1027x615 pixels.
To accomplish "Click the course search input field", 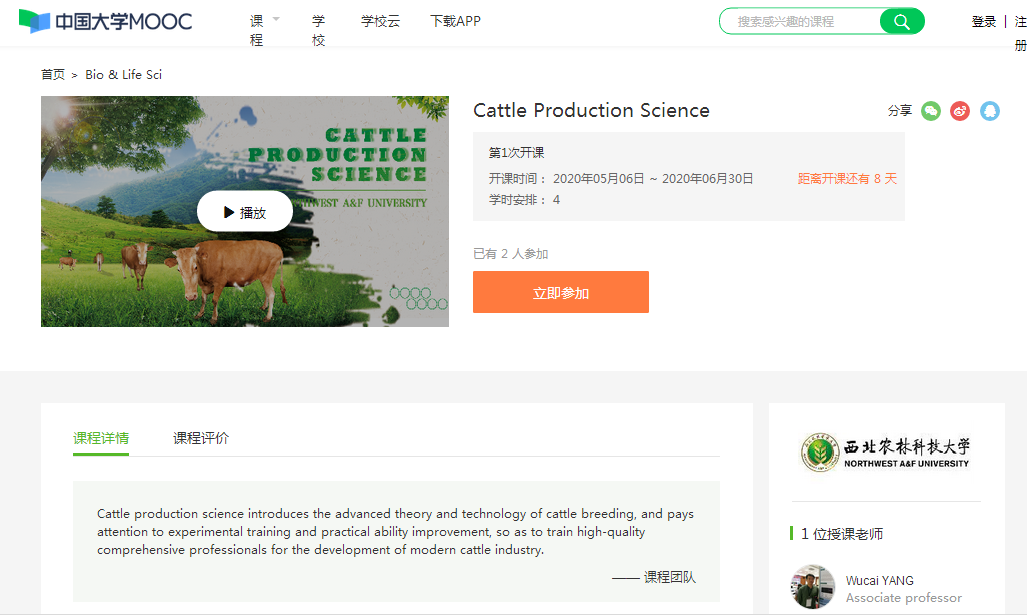I will 800,21.
